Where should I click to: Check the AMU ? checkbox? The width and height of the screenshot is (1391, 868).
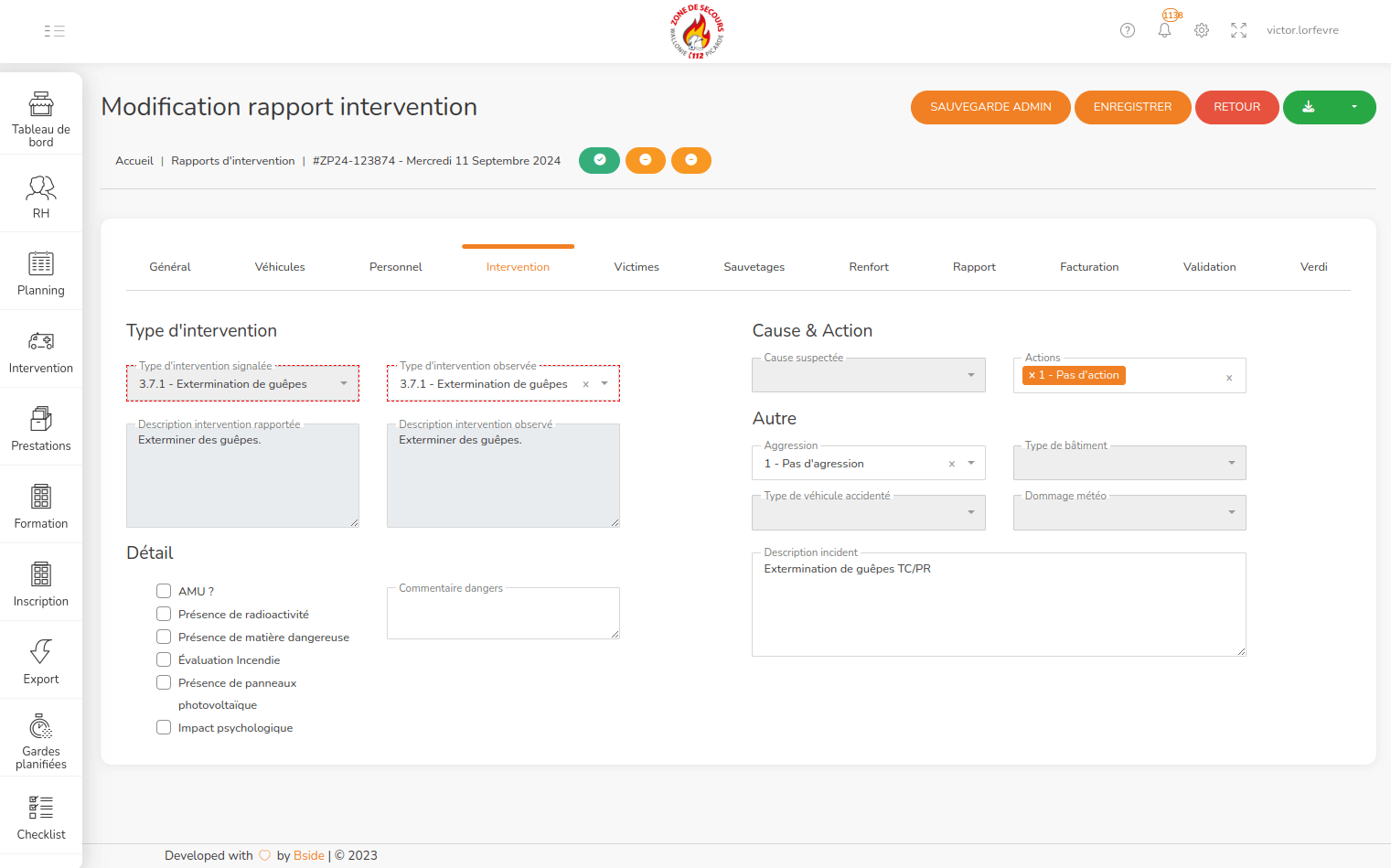pyautogui.click(x=164, y=591)
